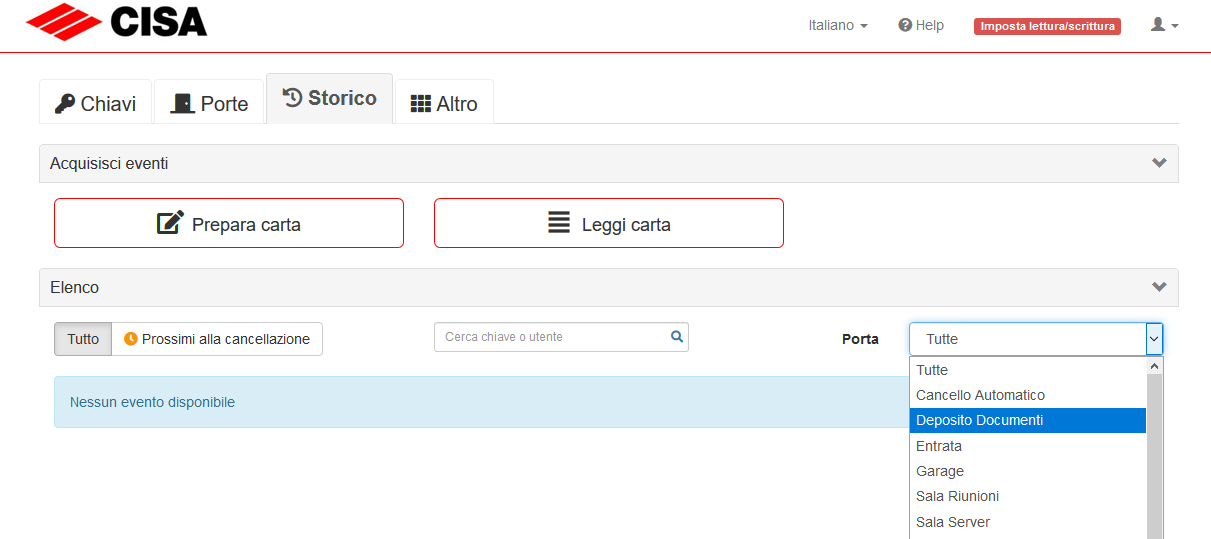Collapse the Elenco section chevron
Image resolution: width=1211 pixels, height=539 pixels.
click(1159, 287)
